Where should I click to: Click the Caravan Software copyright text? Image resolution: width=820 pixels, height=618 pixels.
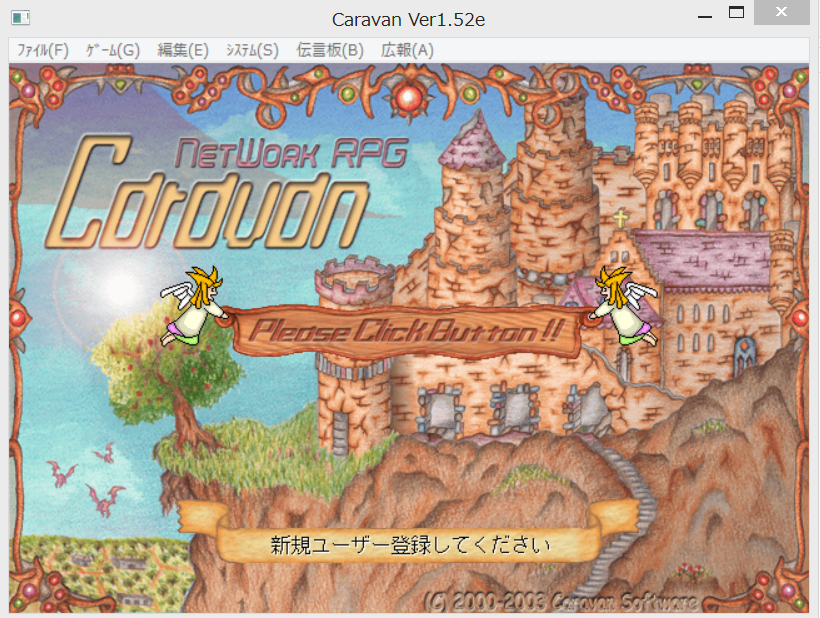pos(560,603)
